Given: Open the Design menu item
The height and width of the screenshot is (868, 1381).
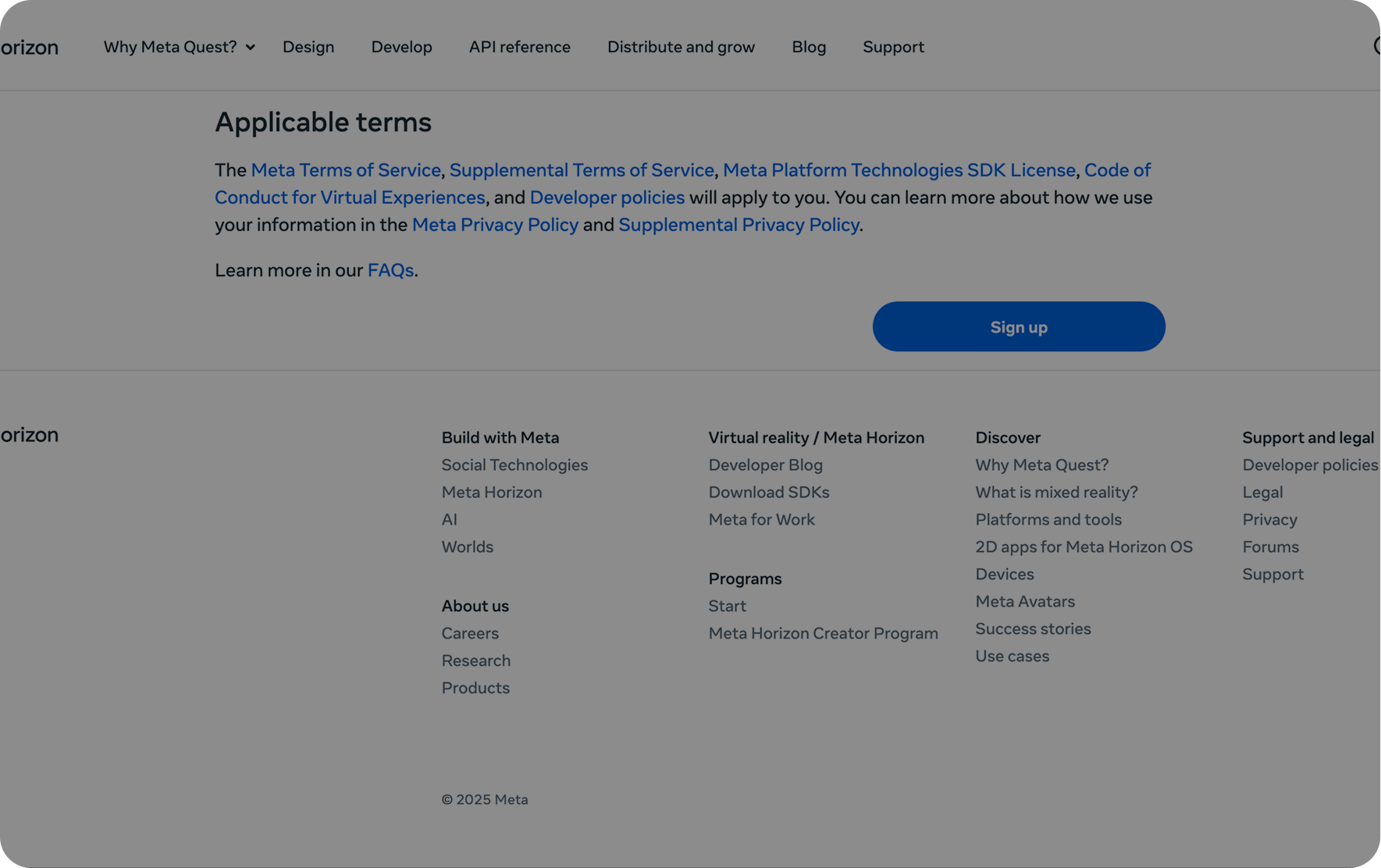Looking at the screenshot, I should coord(308,47).
